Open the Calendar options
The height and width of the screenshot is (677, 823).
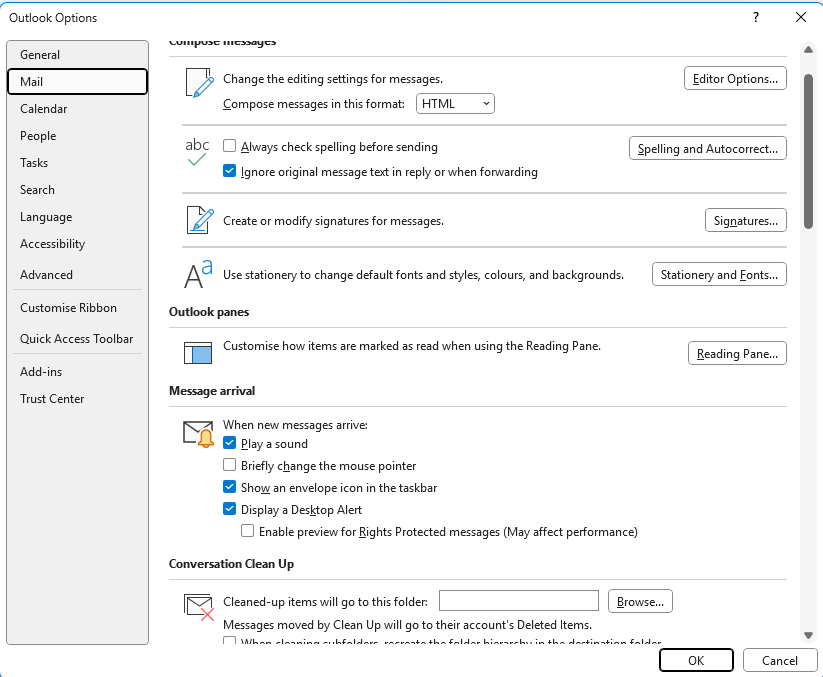[78, 109]
